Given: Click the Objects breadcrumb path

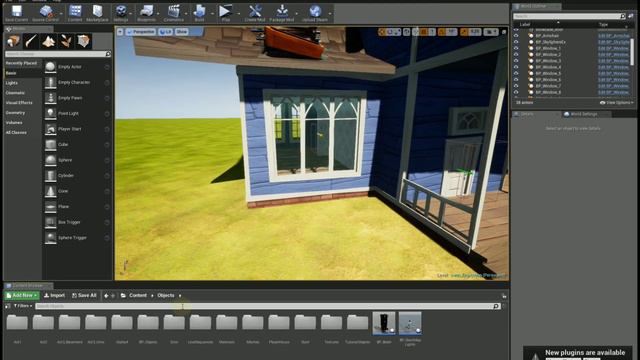Looking at the screenshot, I should tap(166, 295).
